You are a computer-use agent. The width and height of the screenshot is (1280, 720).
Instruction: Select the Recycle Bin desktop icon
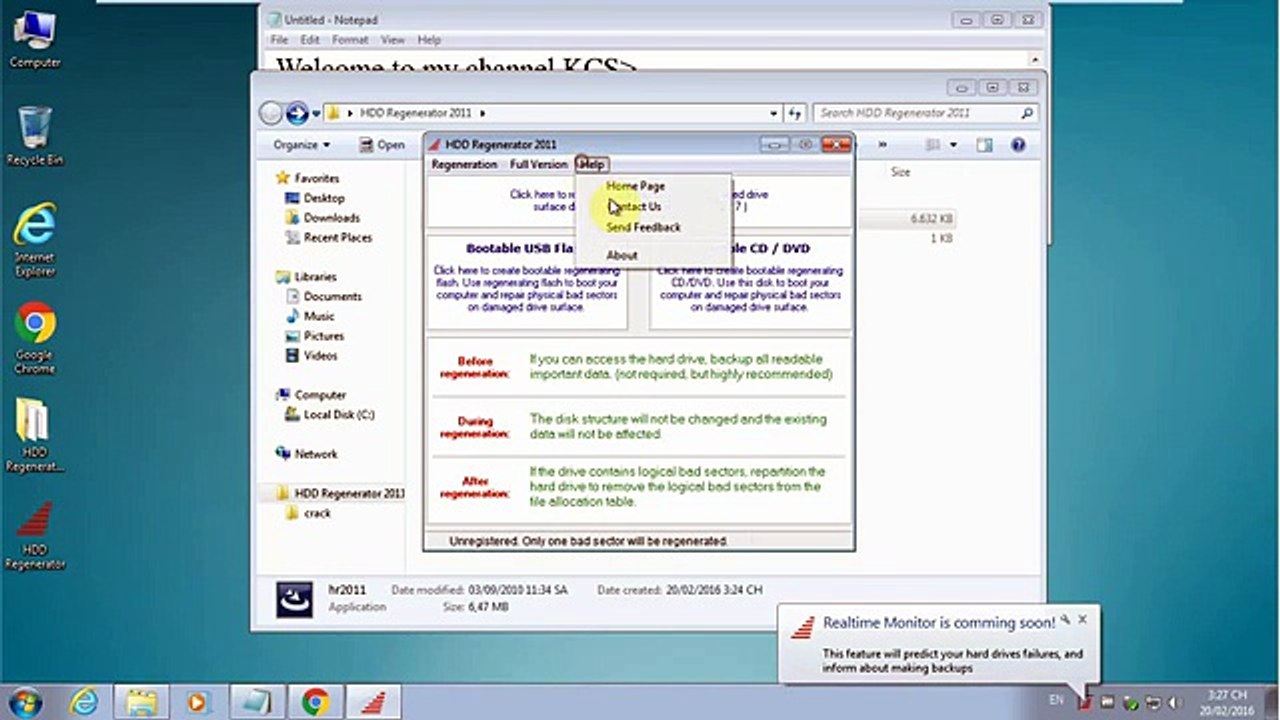click(35, 135)
